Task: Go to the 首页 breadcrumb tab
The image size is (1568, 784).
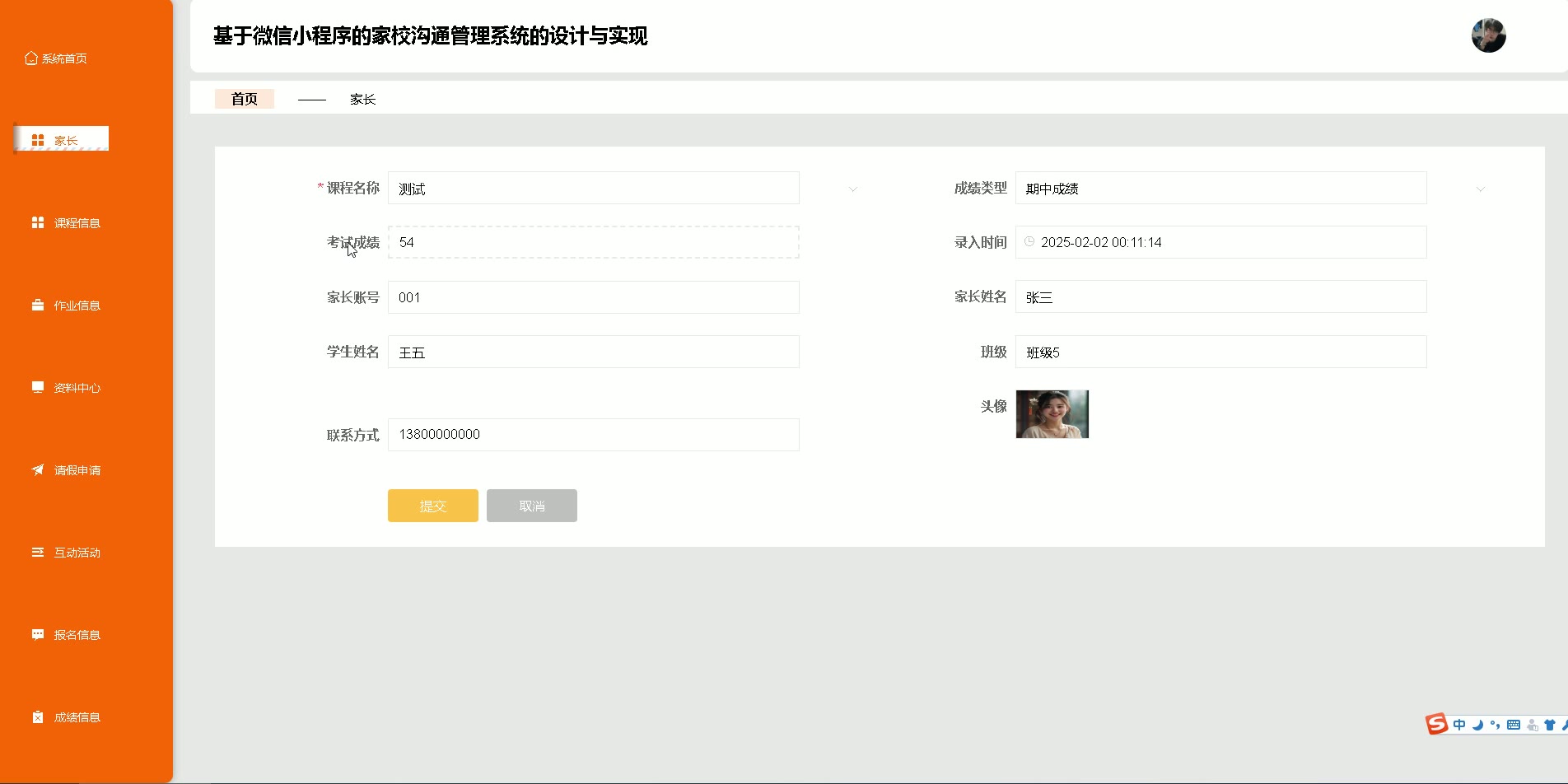Action: pos(245,99)
